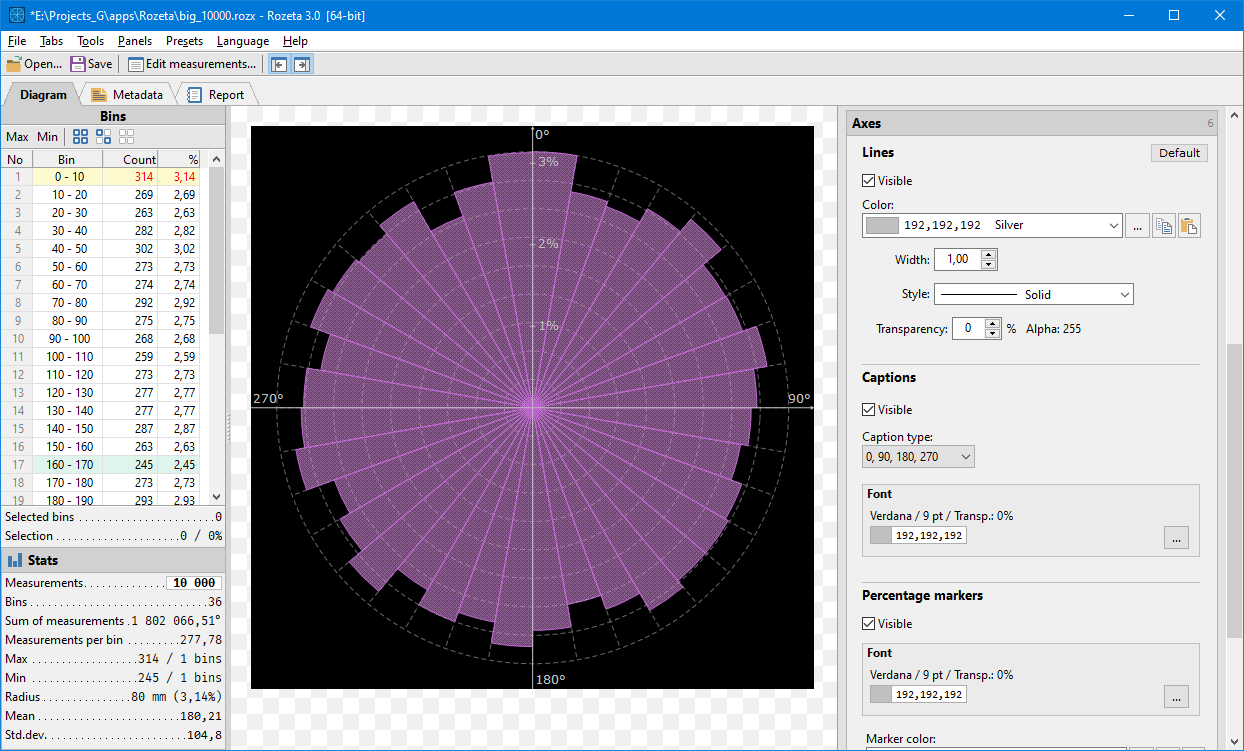Click the Save floppy disk icon

77,64
